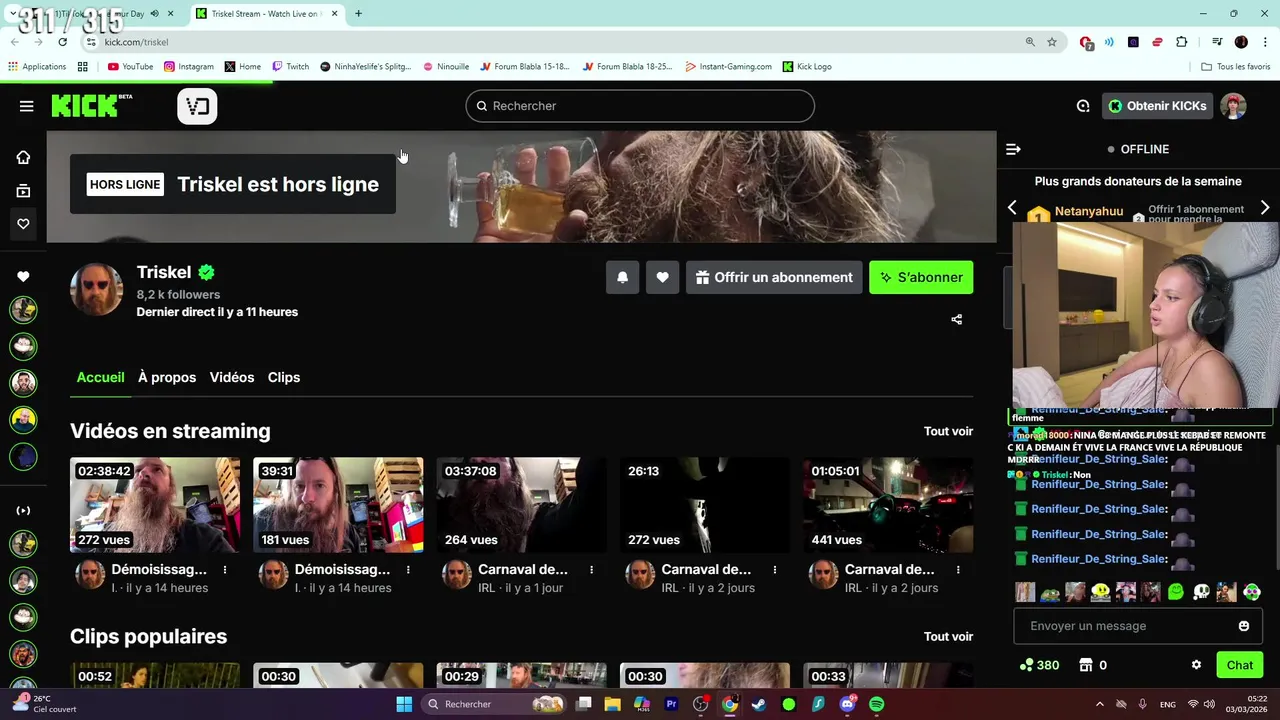Image resolution: width=1280 pixels, height=720 pixels.
Task: Open the emoji picker in message box
Action: pyautogui.click(x=1244, y=626)
